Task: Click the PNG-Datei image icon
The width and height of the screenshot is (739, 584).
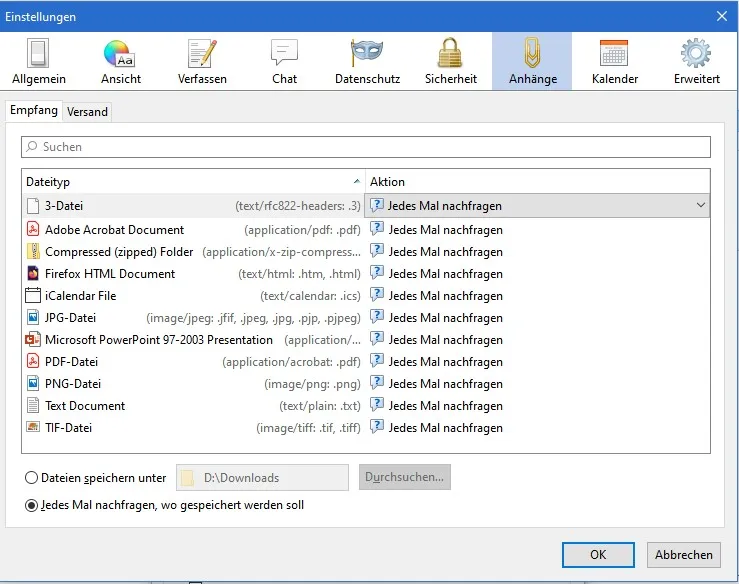Action: click(33, 383)
